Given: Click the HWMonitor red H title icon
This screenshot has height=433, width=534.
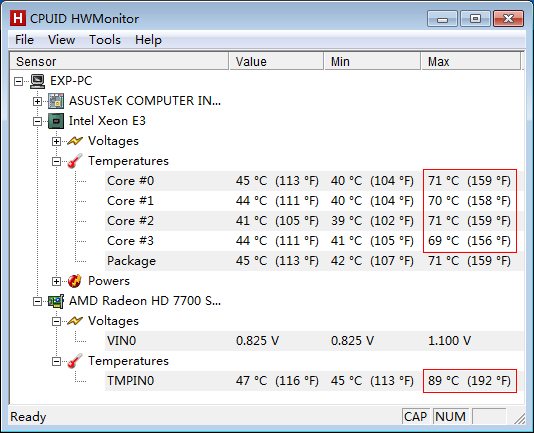Looking at the screenshot, I should (x=18, y=18).
